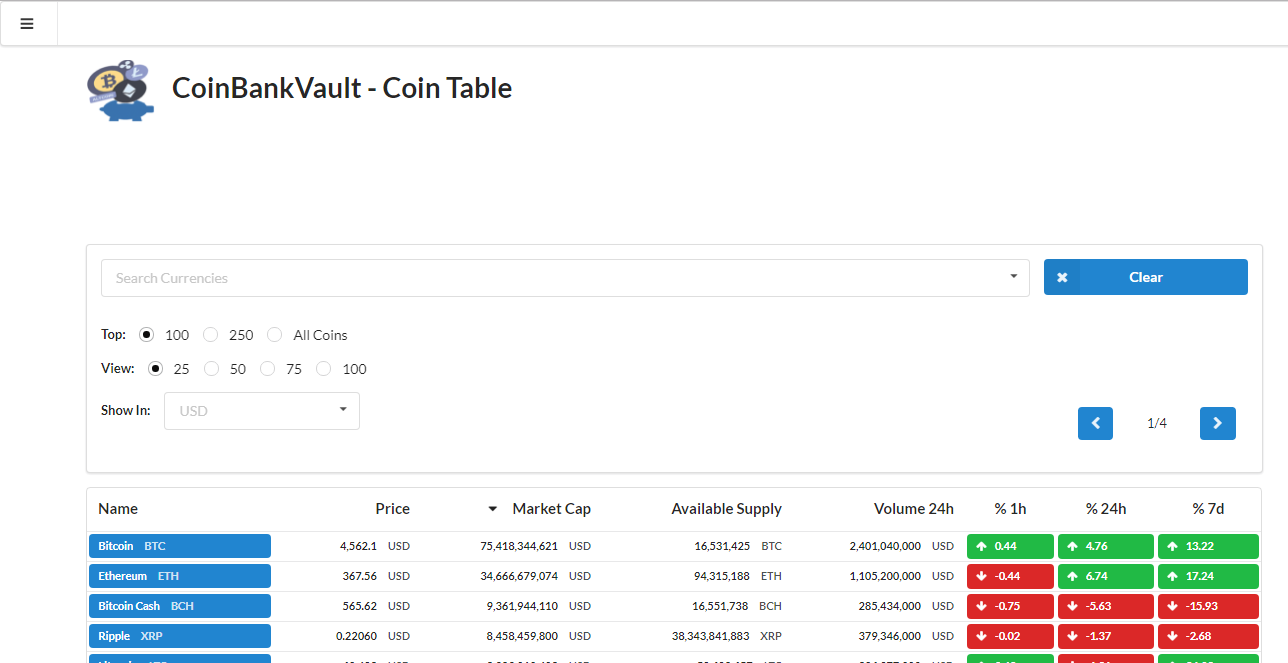
Task: Click the CoinBankVault piggy bank logo
Action: [120, 90]
